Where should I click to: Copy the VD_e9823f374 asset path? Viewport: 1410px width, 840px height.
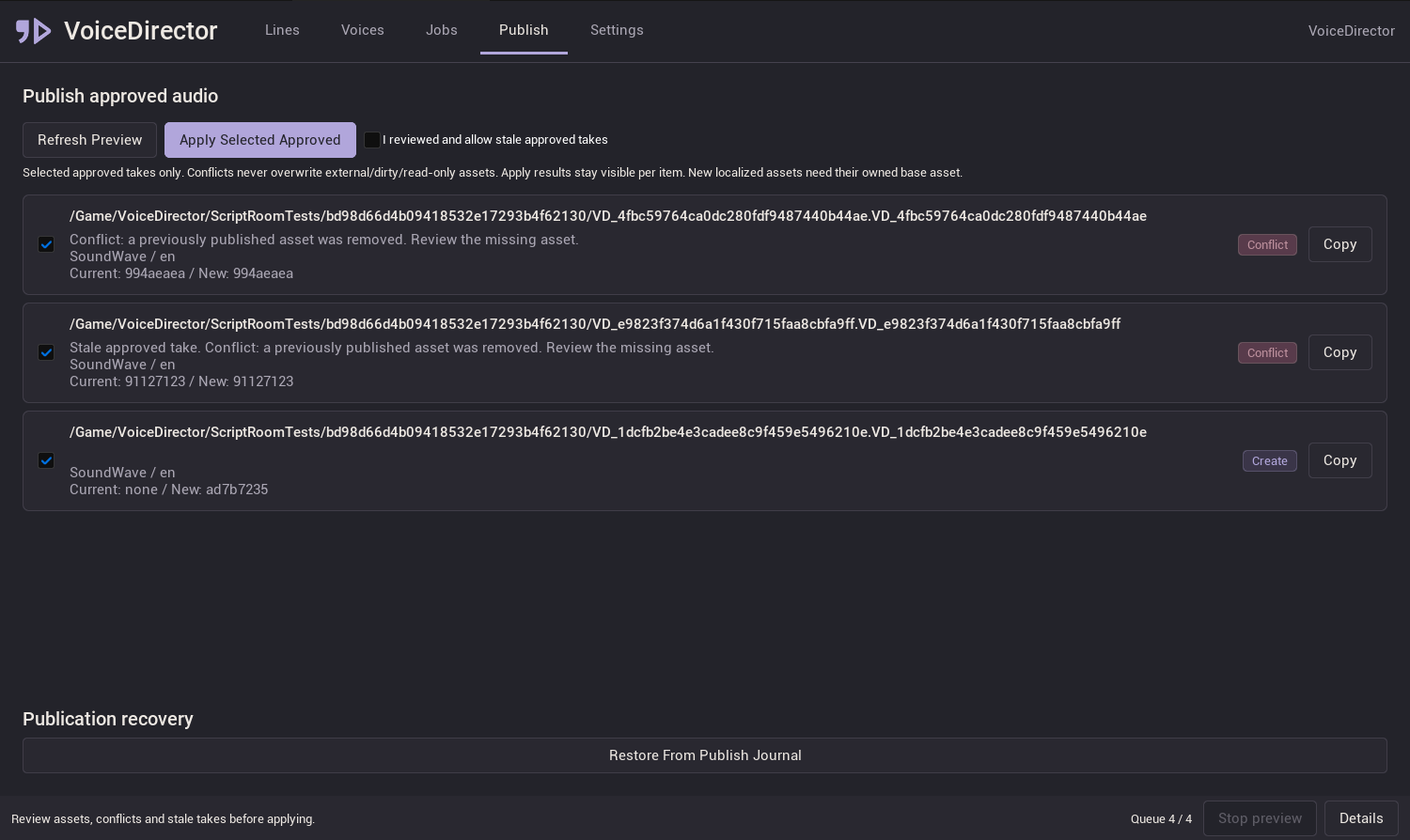click(x=1339, y=352)
